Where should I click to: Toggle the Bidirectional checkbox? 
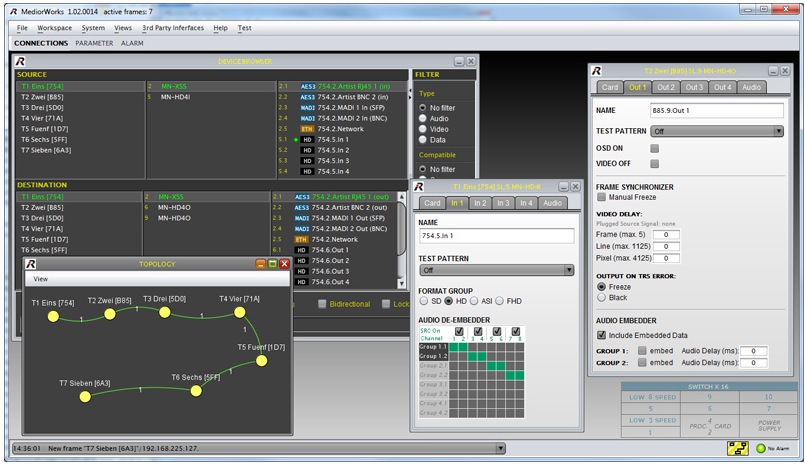pos(322,304)
